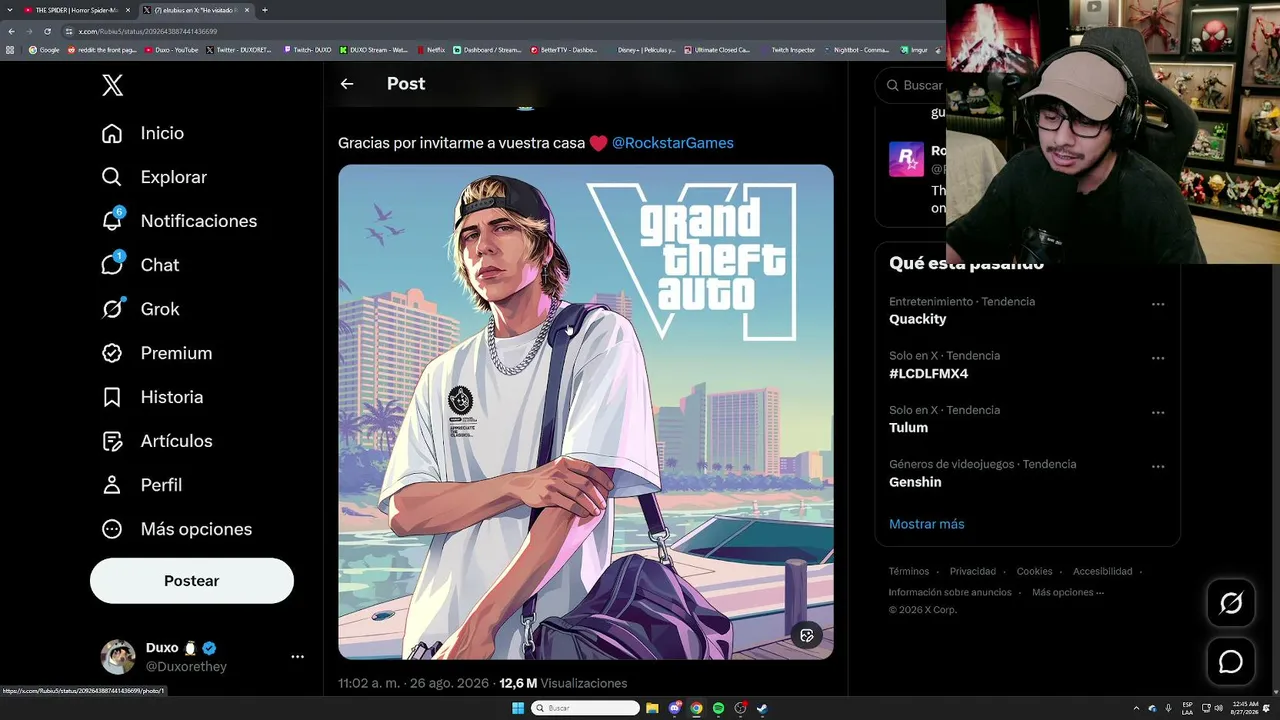Click the browser back arrow
Image resolution: width=1280 pixels, height=720 pixels.
(x=11, y=31)
